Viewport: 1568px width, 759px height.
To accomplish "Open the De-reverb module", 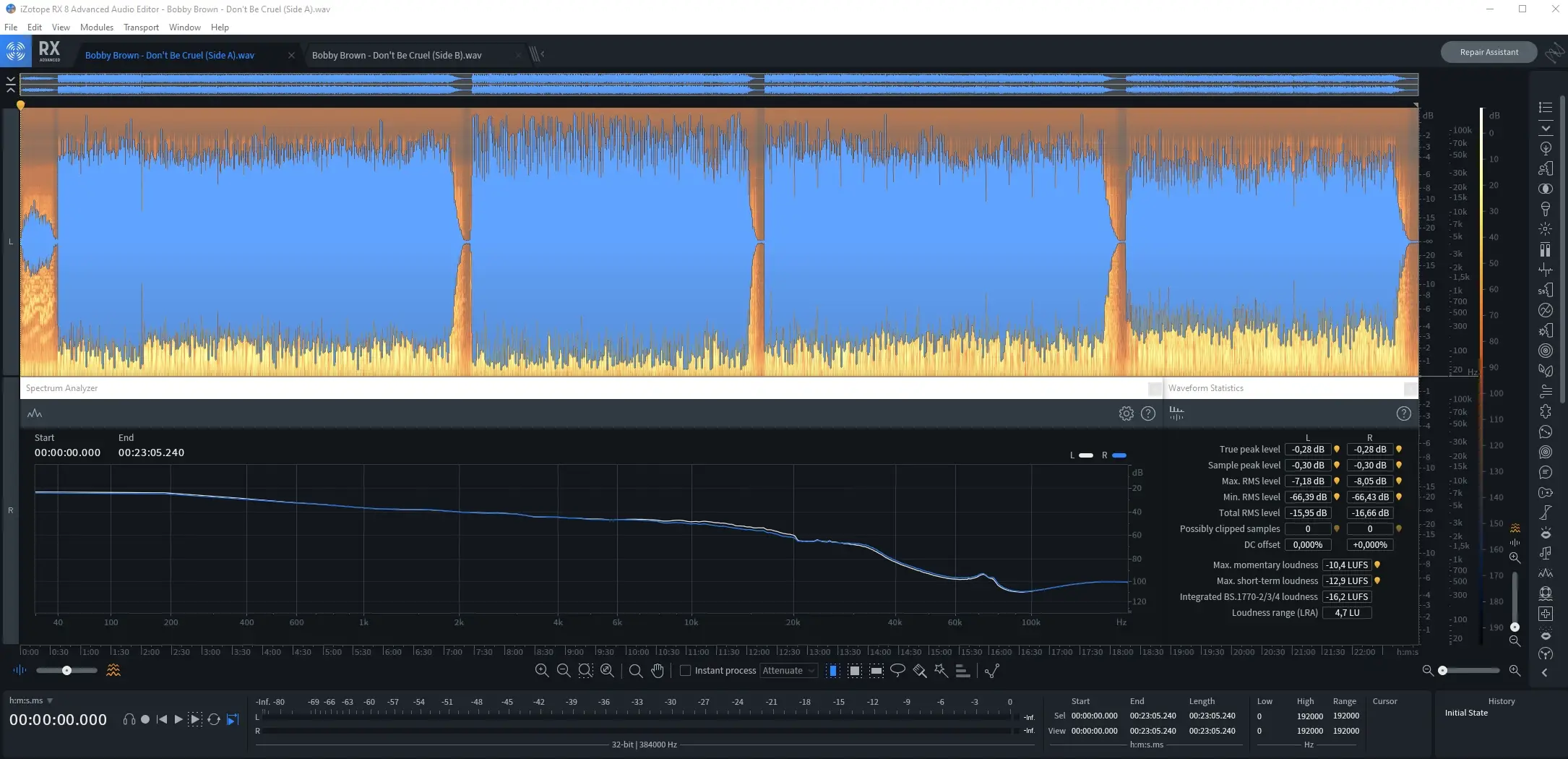I will [1546, 351].
